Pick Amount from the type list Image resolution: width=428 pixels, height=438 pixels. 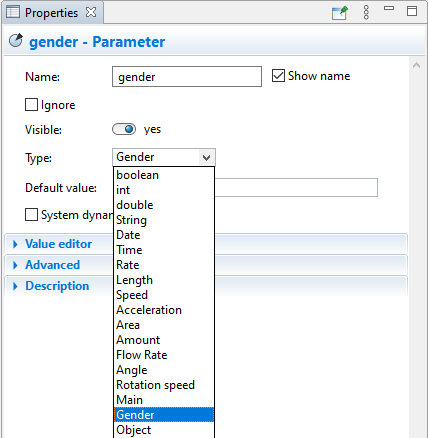164,340
